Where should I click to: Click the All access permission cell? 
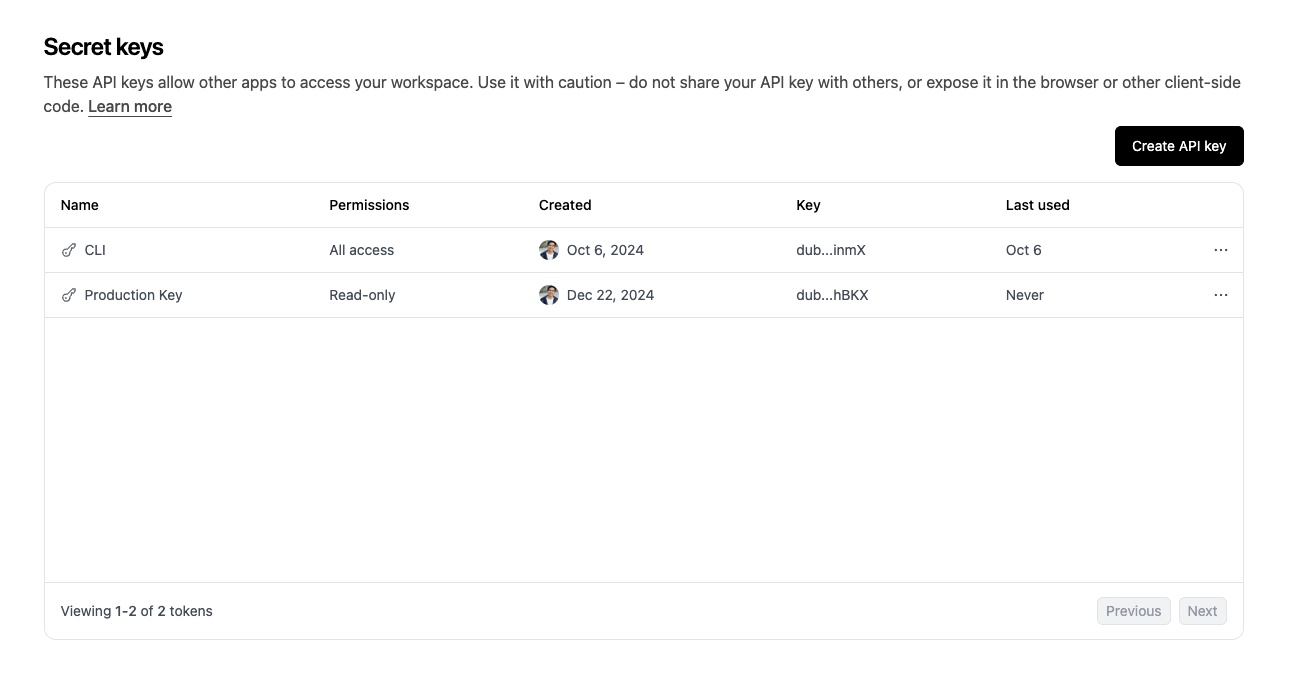[362, 250]
